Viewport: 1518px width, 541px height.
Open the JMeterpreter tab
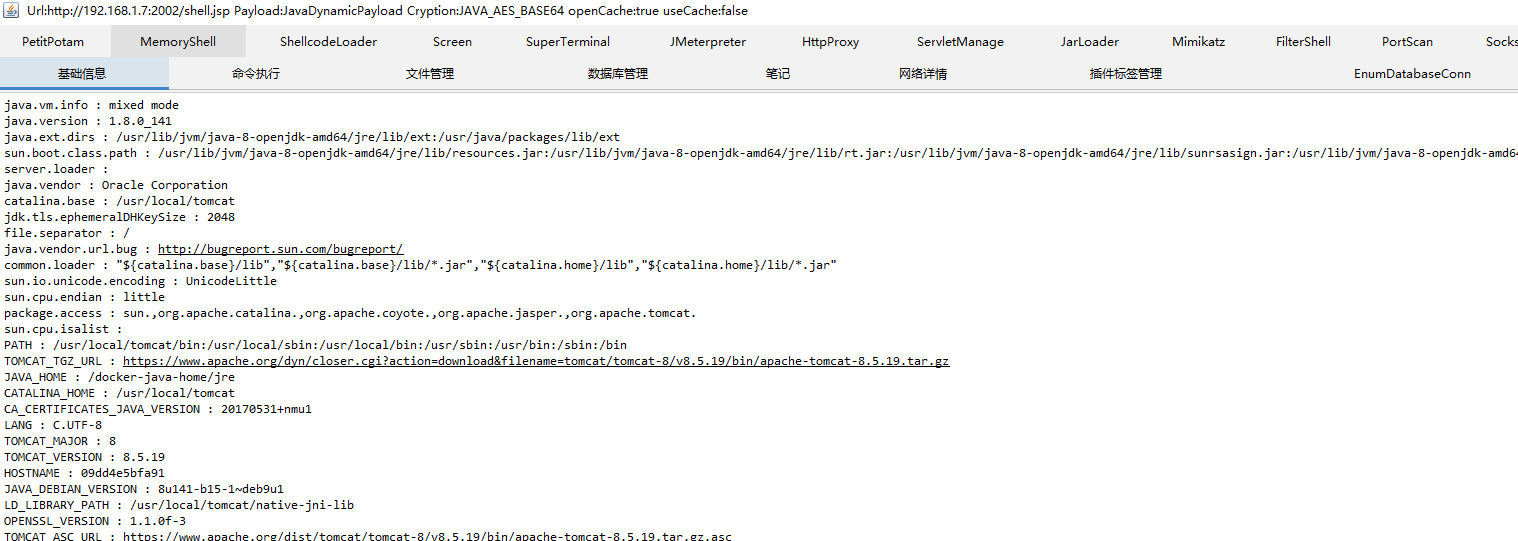tap(708, 42)
